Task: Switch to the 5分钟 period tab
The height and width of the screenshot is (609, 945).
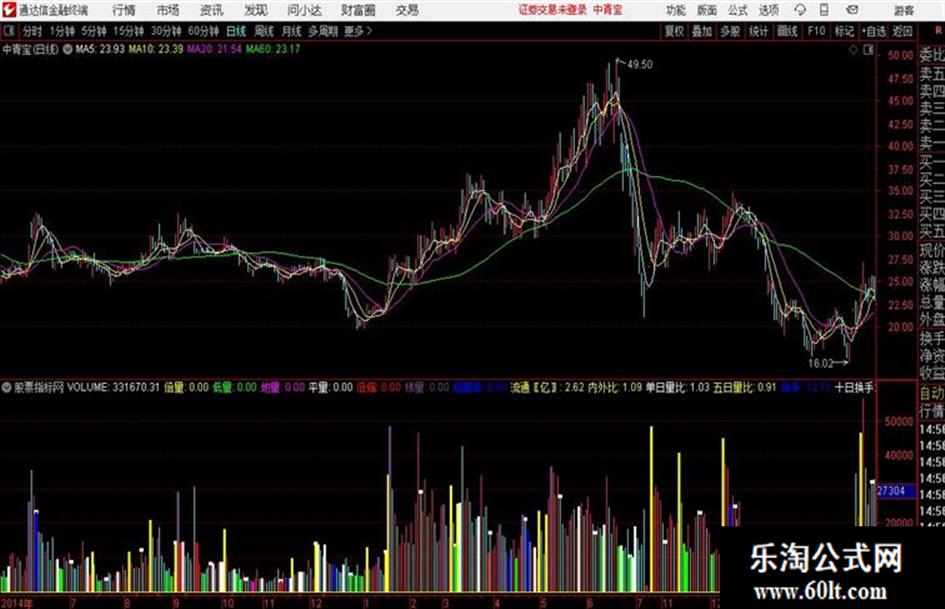Action: click(x=94, y=31)
